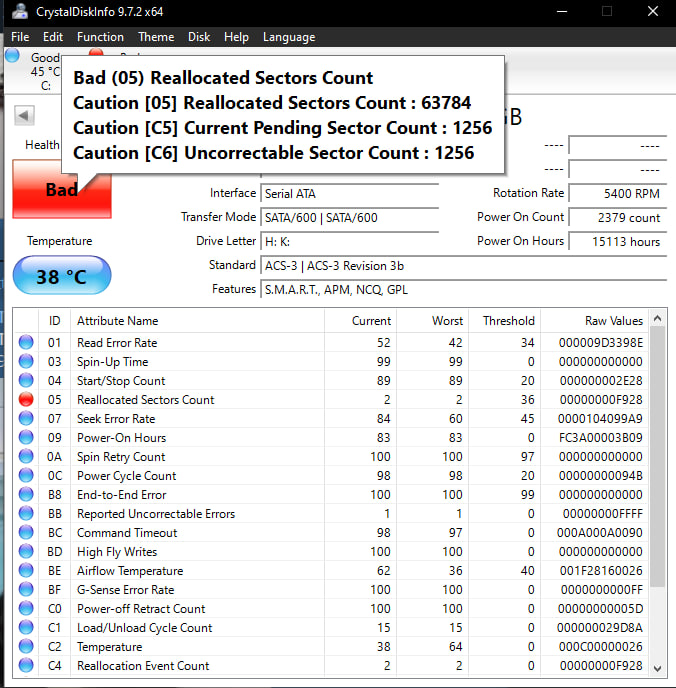676x688 pixels.
Task: Click the Rotation Rate value 5400 RPM
Action: click(618, 194)
